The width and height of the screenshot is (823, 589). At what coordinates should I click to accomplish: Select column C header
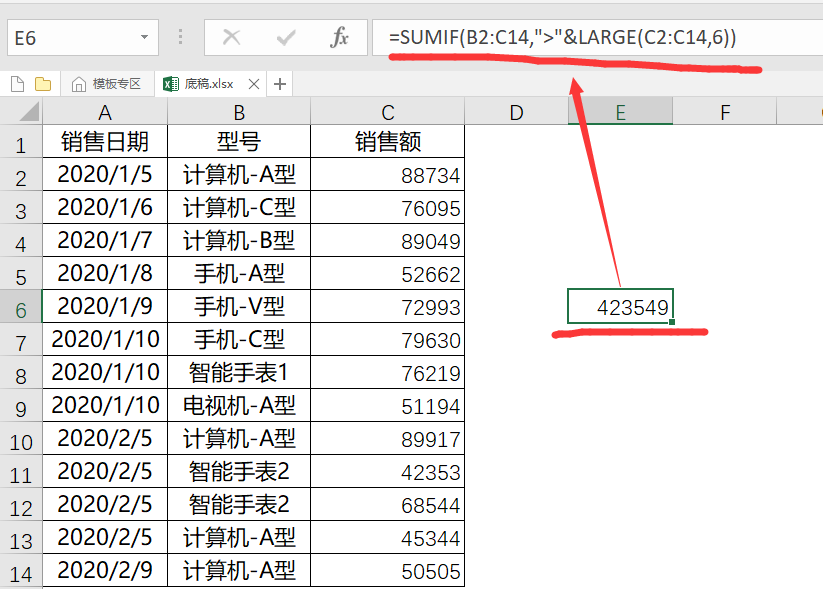[x=387, y=112]
